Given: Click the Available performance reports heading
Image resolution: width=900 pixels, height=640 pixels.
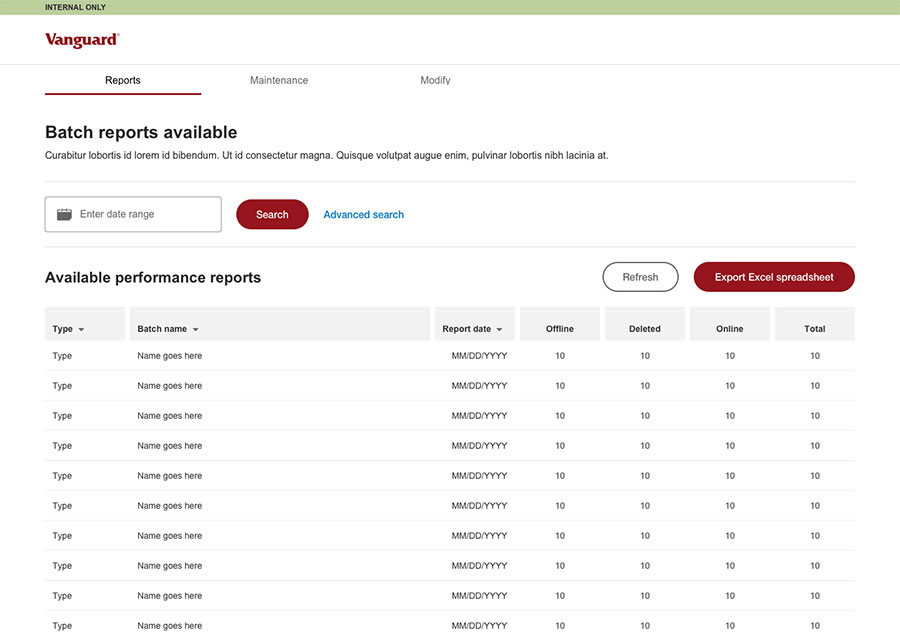Looking at the screenshot, I should pos(153,277).
